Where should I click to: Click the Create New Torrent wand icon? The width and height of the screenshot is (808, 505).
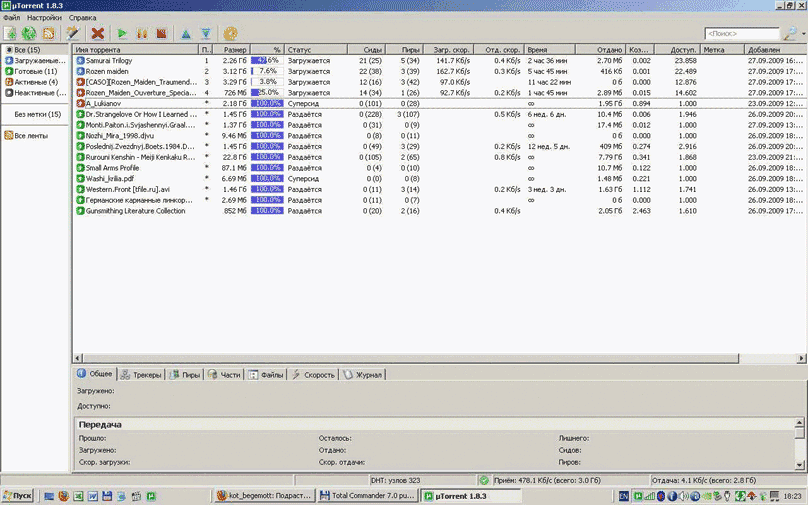(73, 33)
